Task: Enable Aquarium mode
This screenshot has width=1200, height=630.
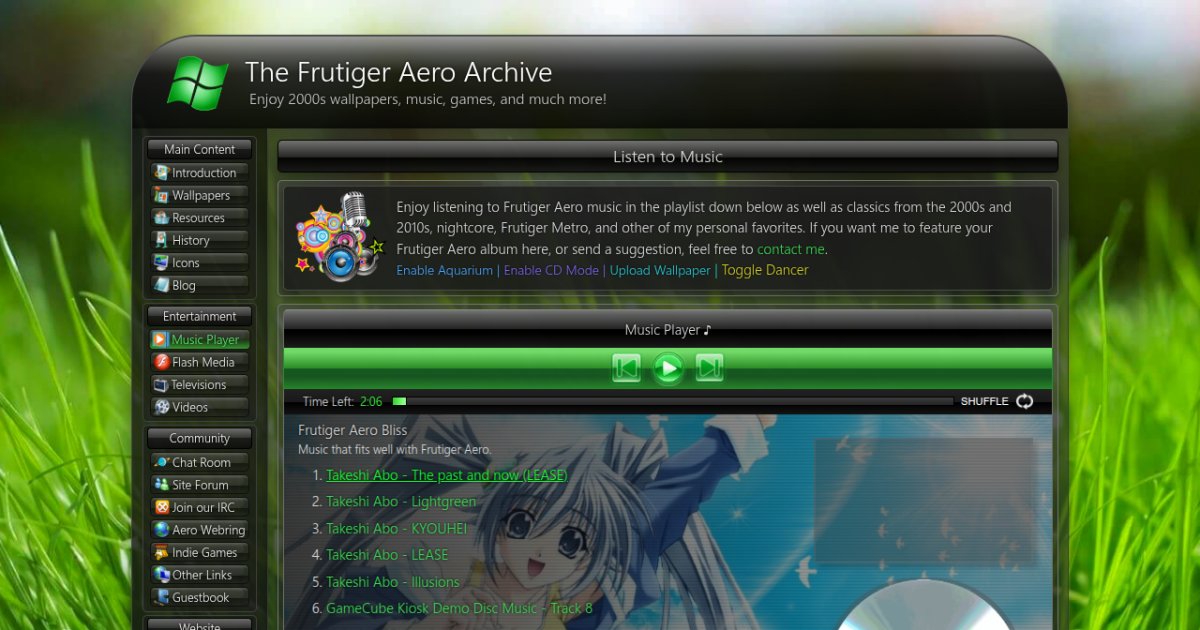Action: tap(444, 270)
